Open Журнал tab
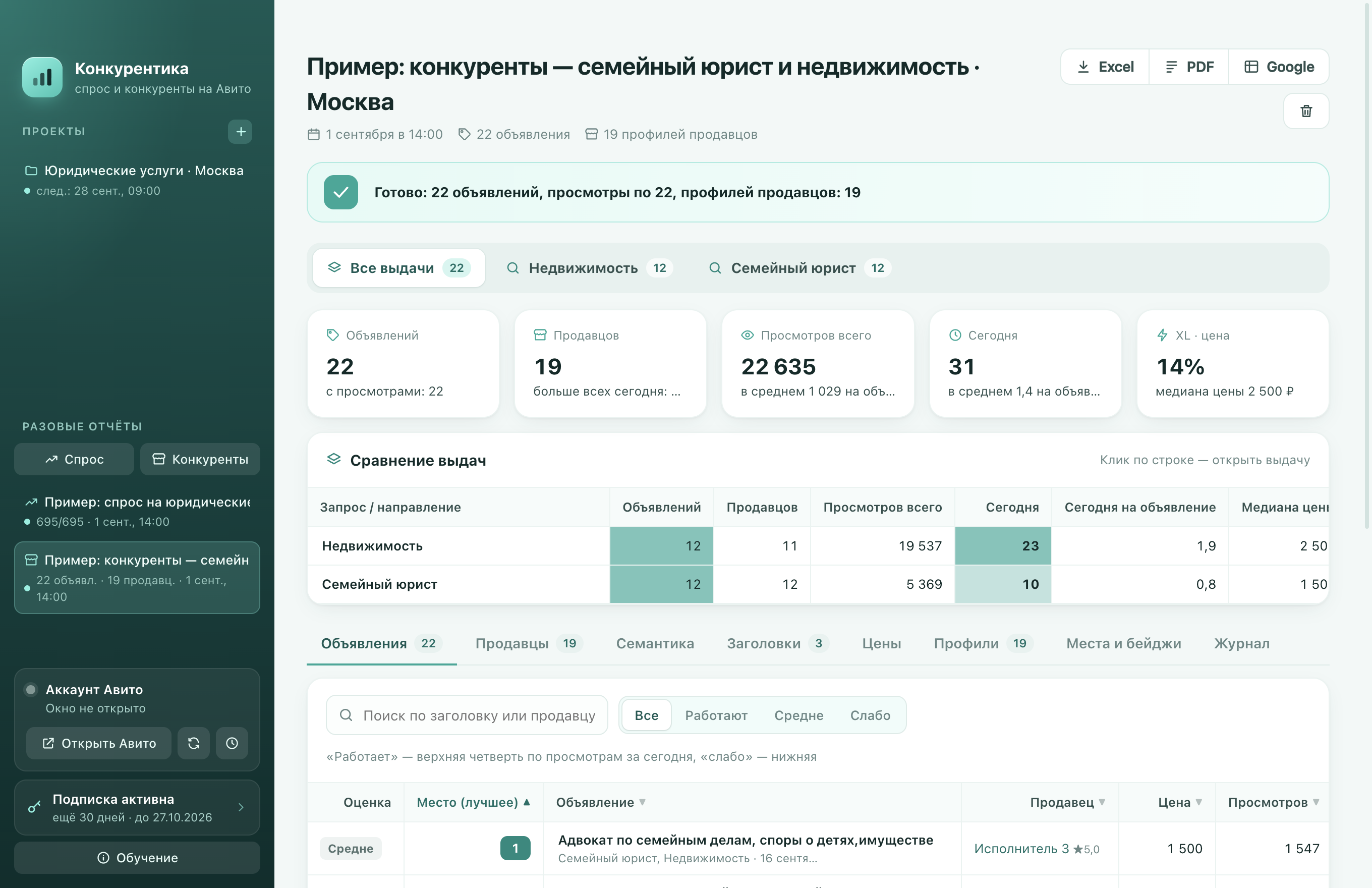 click(x=1242, y=643)
